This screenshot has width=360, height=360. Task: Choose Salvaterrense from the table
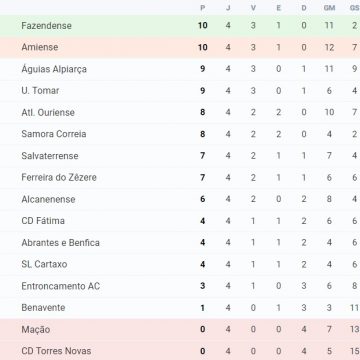coord(50,156)
